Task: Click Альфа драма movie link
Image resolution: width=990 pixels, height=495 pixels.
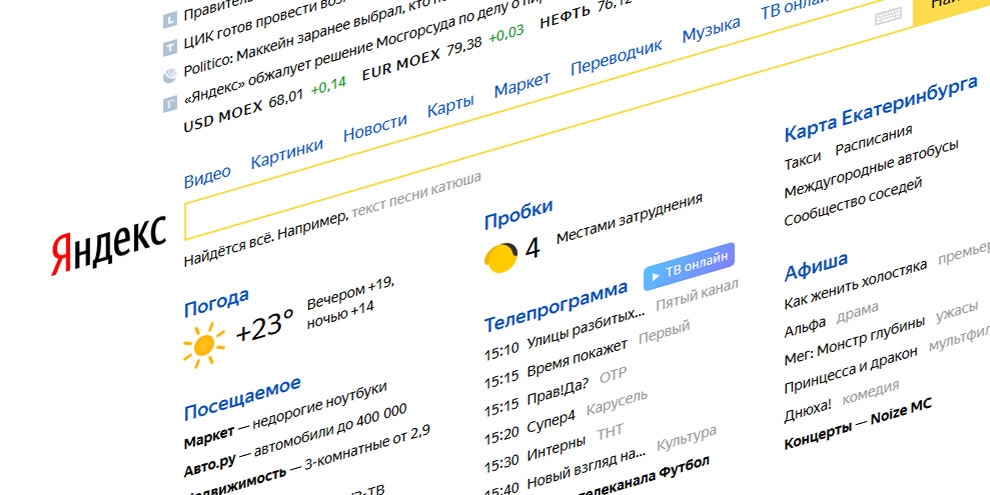Action: [x=831, y=319]
